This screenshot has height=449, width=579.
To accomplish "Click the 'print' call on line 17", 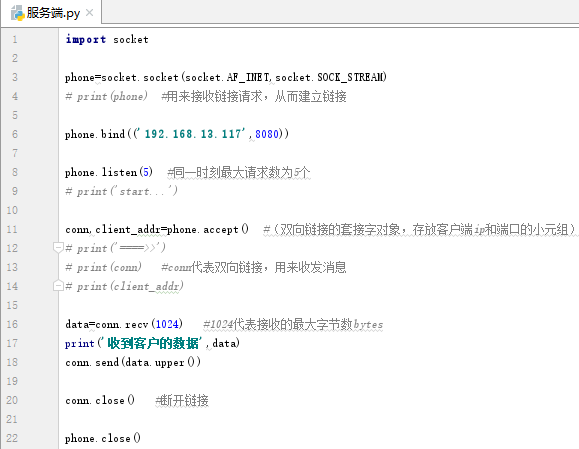I will tap(80, 343).
